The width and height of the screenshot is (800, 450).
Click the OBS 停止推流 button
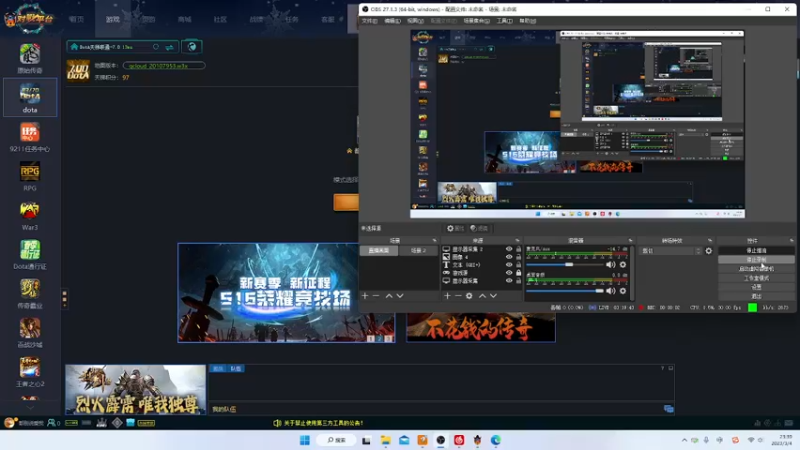click(756, 251)
